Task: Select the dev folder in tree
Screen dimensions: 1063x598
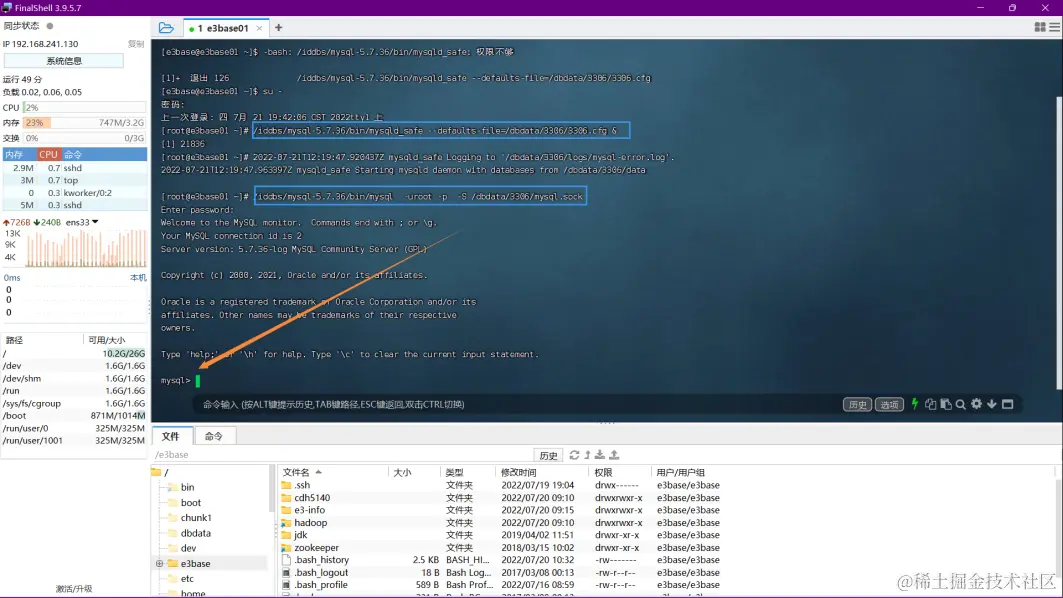Action: [x=188, y=548]
